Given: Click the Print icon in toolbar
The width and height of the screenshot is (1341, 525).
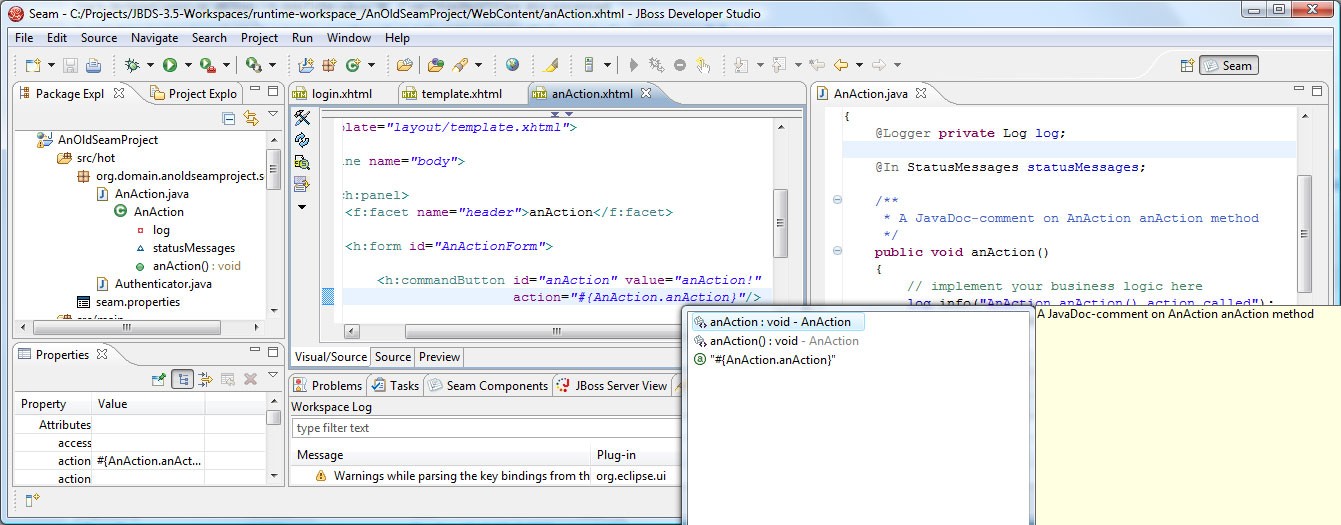Looking at the screenshot, I should (93, 65).
